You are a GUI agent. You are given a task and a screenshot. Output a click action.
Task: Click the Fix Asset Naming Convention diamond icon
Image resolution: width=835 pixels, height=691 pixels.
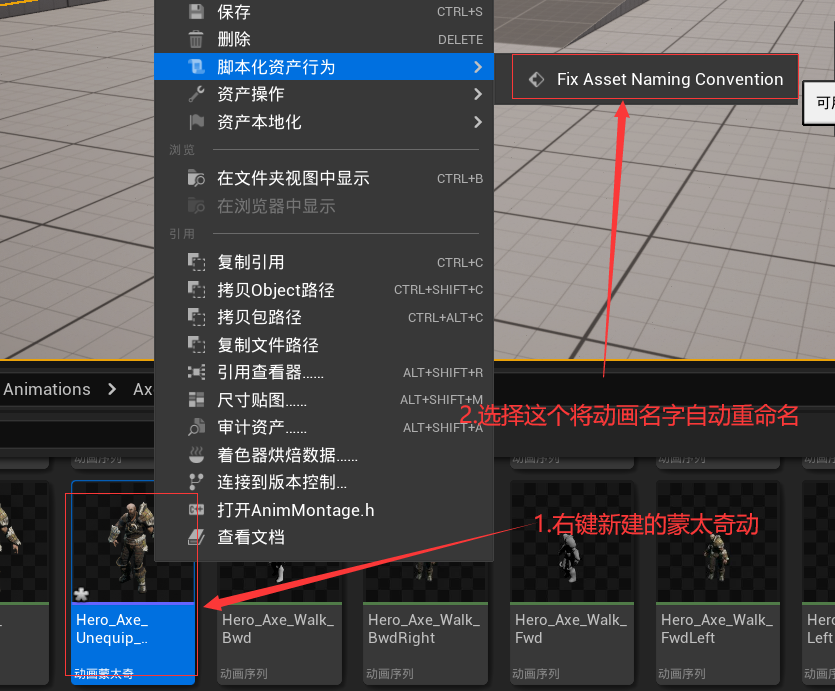536,79
